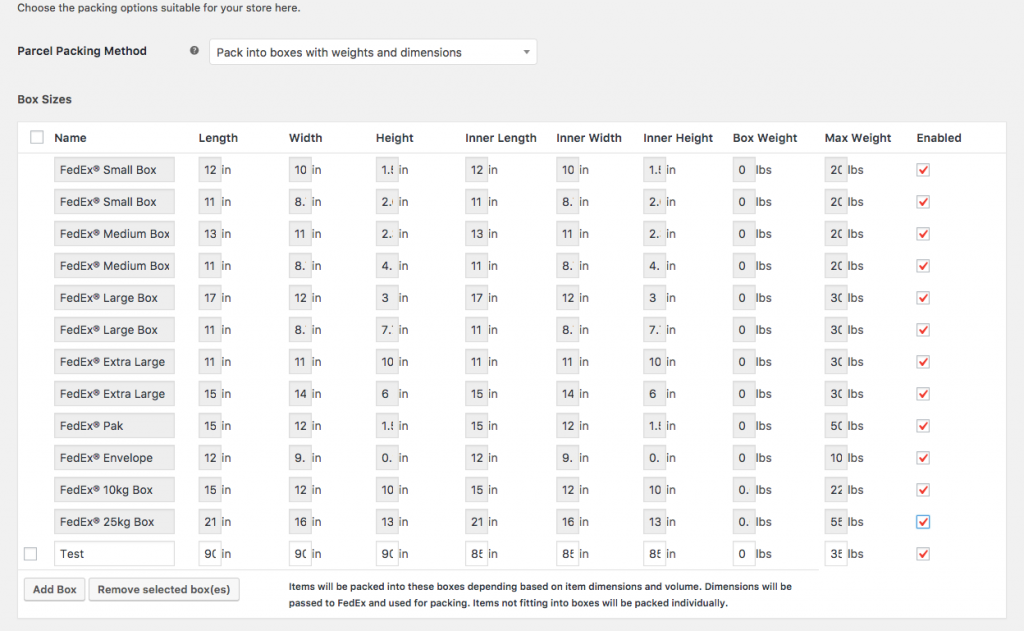
Task: Uncheck Enabled for FedEx 25kg Box
Action: tap(923, 522)
